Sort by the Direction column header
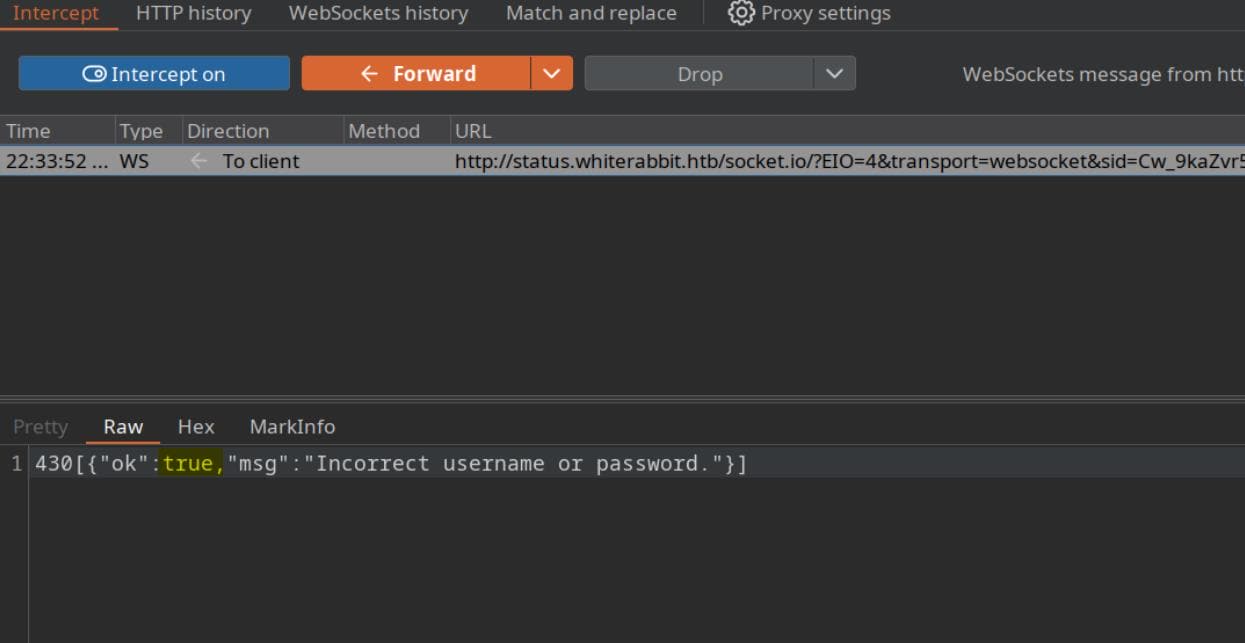Image resolution: width=1245 pixels, height=643 pixels. point(228,131)
